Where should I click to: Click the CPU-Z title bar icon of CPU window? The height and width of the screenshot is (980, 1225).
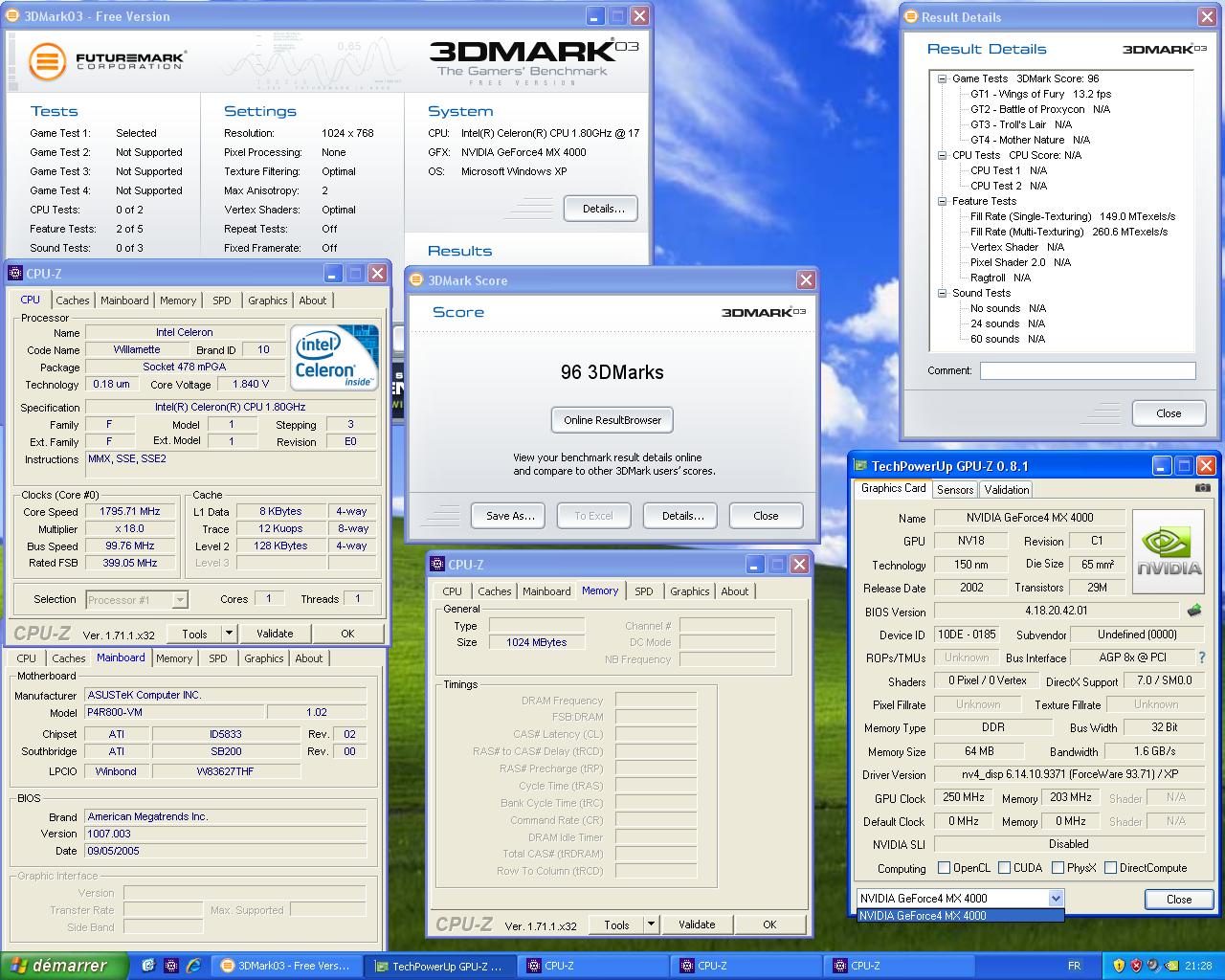click(15, 273)
